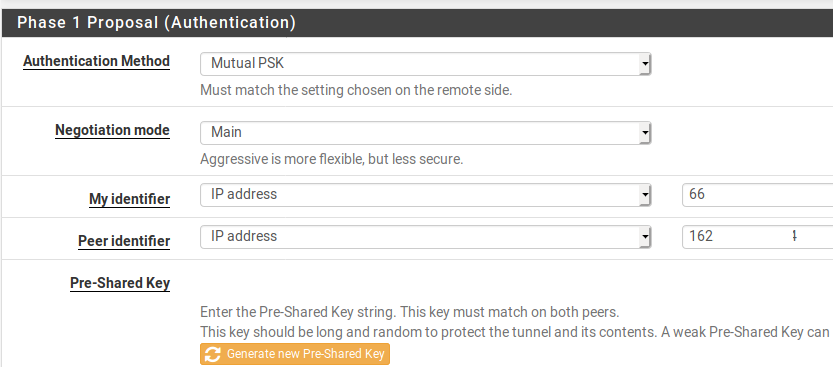Click the My identifier label

tap(130, 199)
